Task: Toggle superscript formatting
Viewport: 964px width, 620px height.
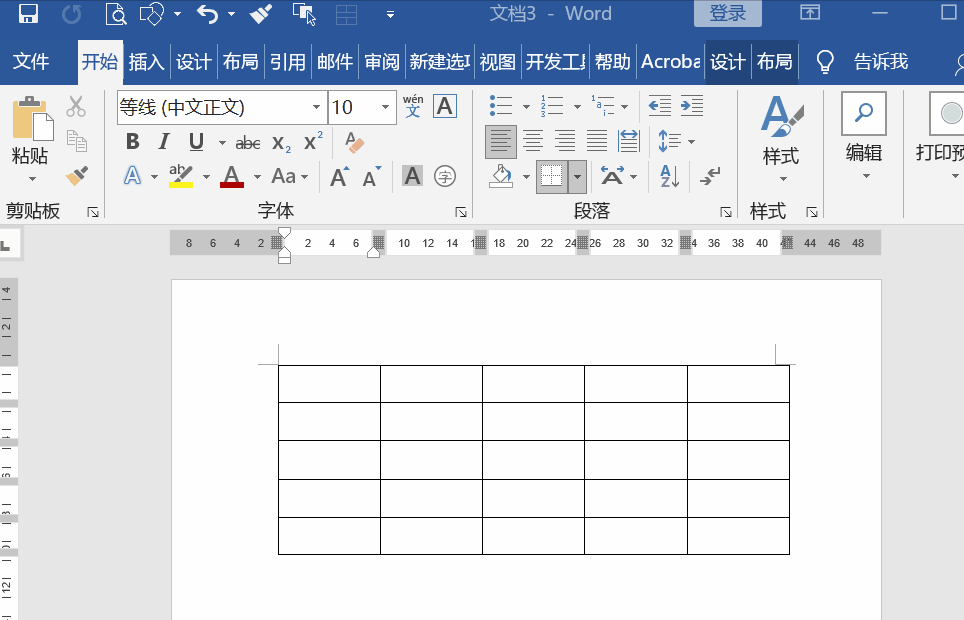Action: point(313,142)
